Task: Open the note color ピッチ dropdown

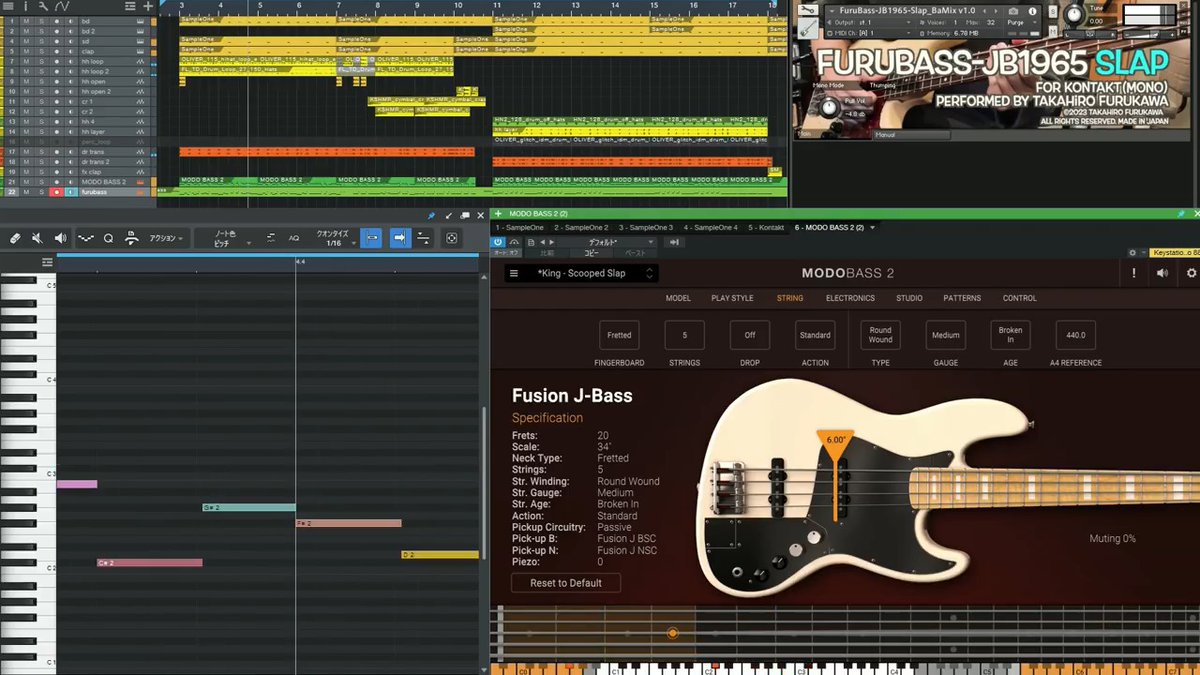Action: tap(222, 238)
